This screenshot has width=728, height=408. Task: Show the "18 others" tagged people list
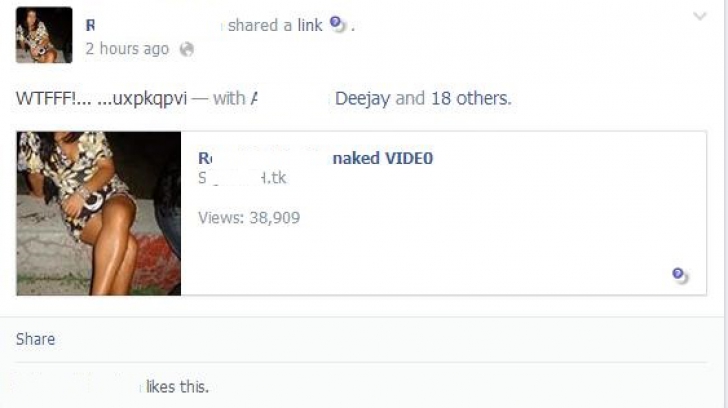(x=471, y=98)
